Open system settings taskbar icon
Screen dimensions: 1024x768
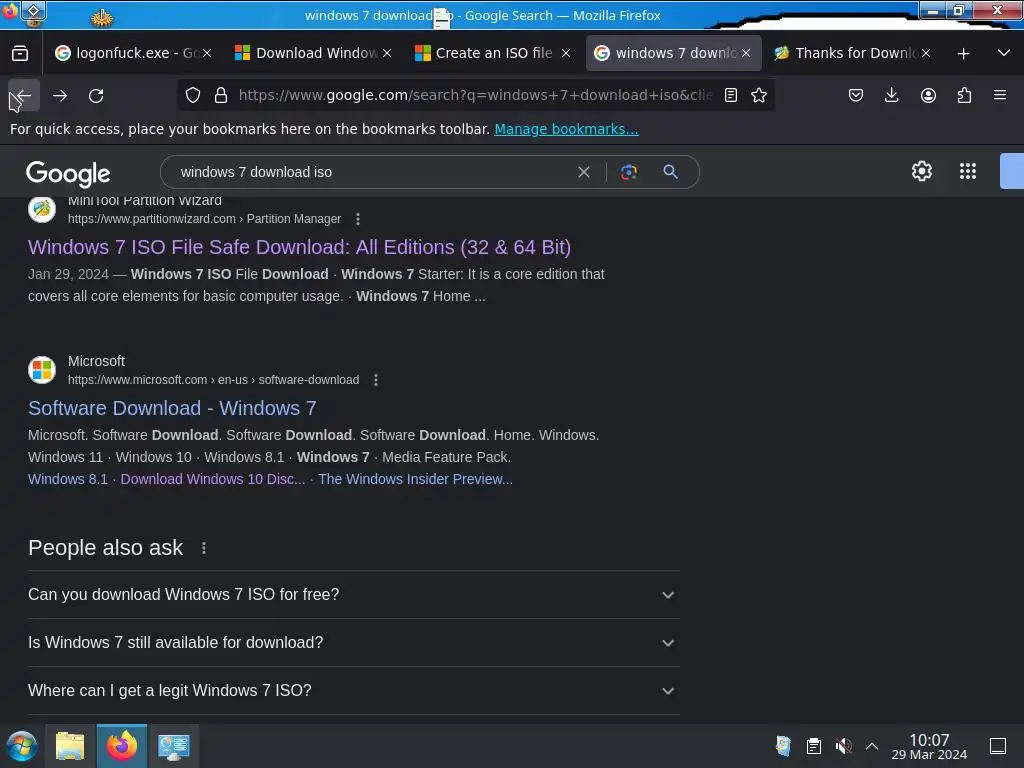click(174, 746)
